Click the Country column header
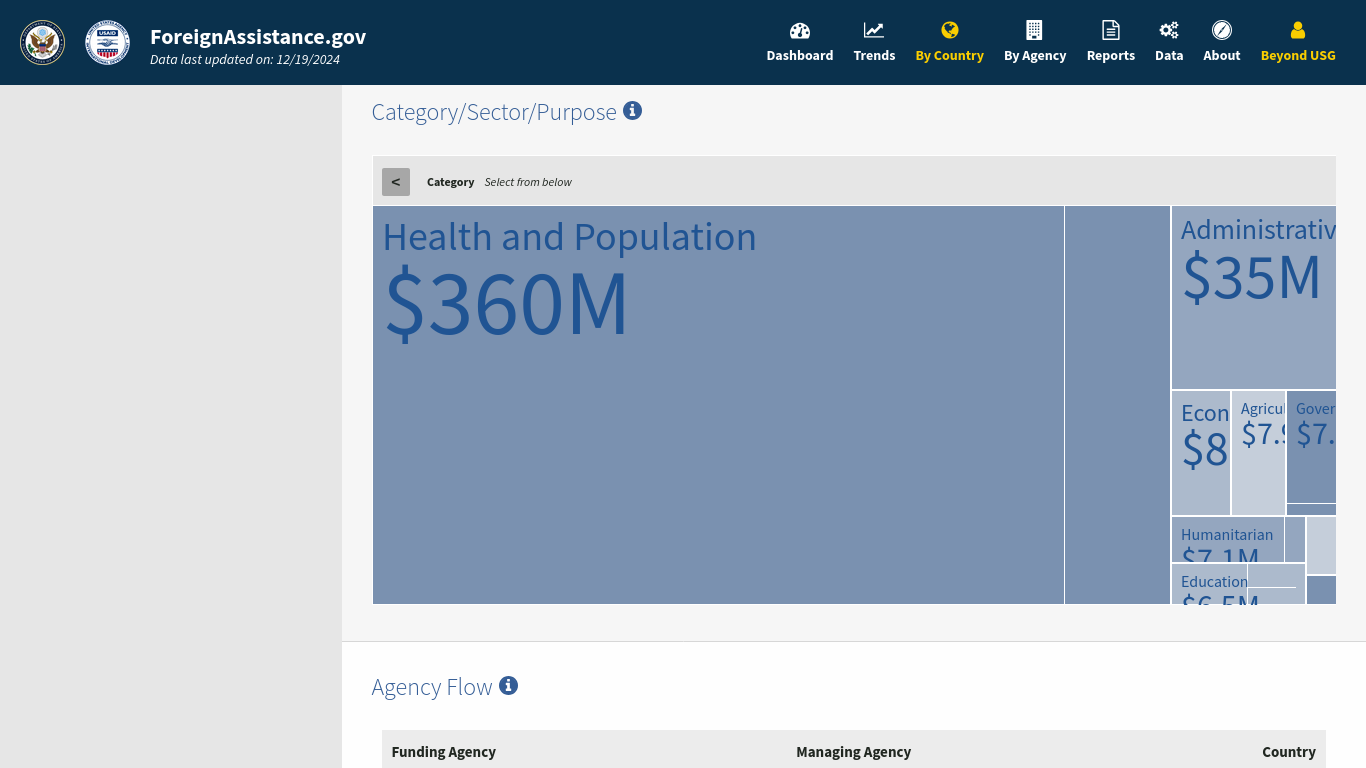 tap(1289, 752)
